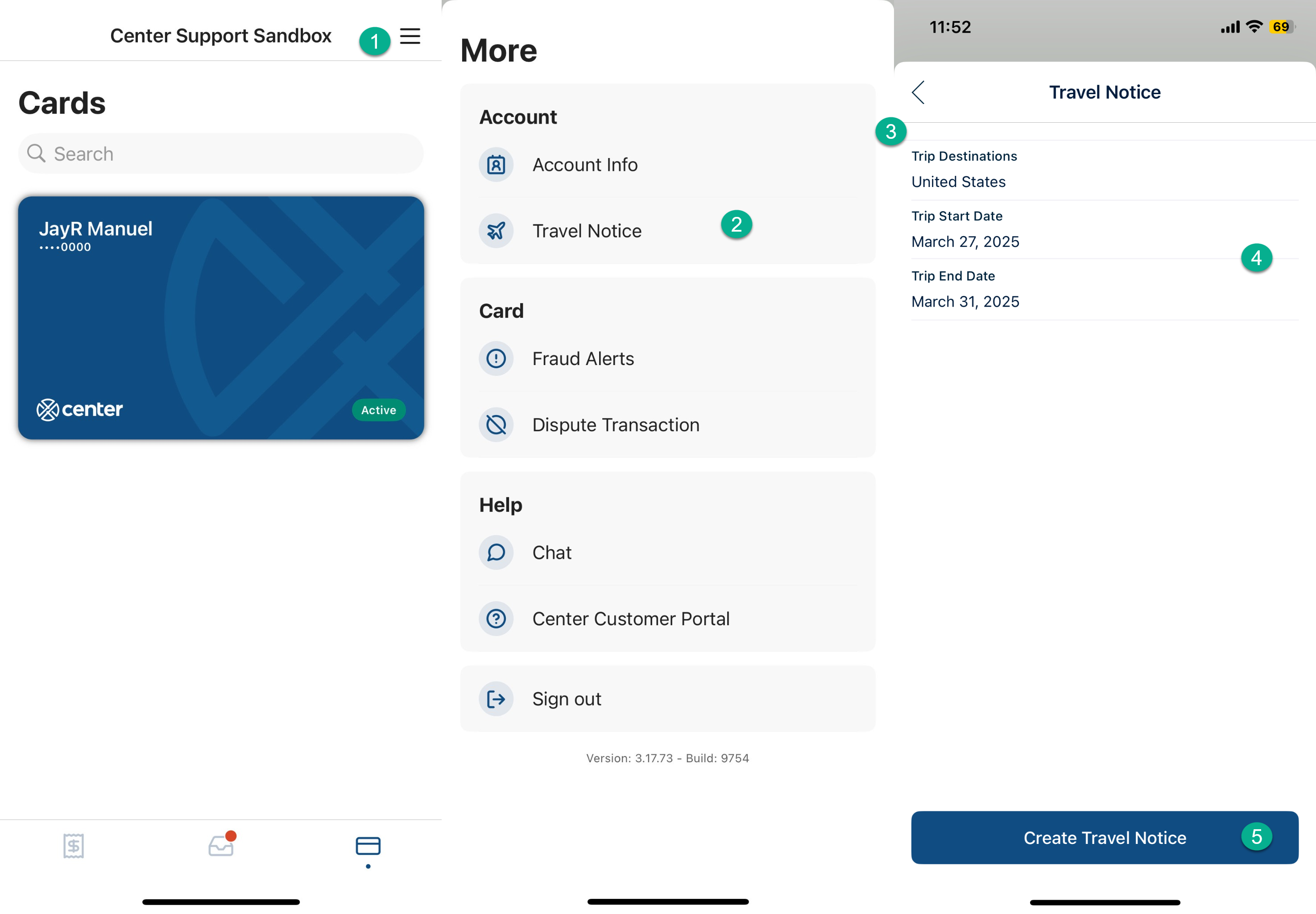Click the Account Info badge icon
Image resolution: width=1316 pixels, height=914 pixels.
click(496, 165)
